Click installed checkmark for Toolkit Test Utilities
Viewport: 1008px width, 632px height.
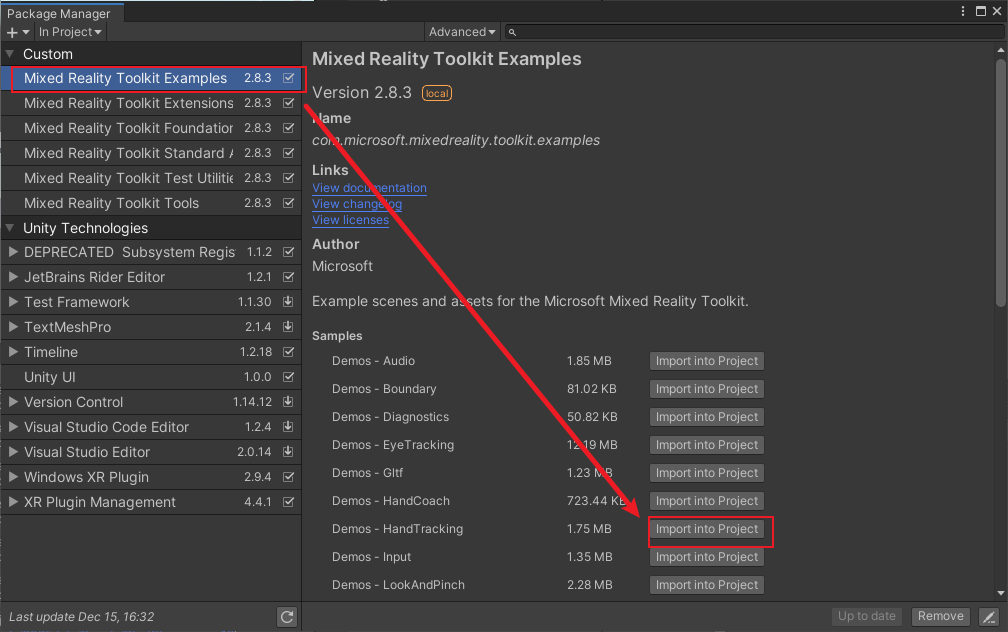[x=289, y=178]
